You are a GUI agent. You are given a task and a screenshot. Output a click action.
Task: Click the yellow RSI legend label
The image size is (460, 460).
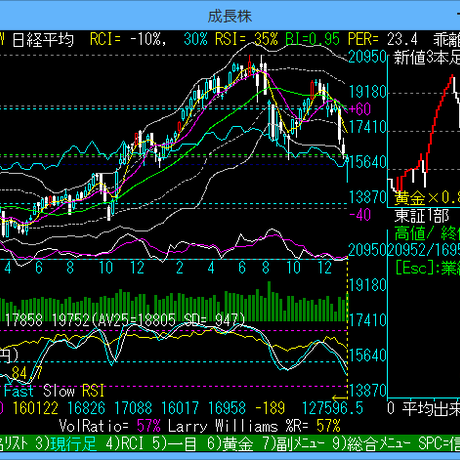pyautogui.click(x=93, y=391)
